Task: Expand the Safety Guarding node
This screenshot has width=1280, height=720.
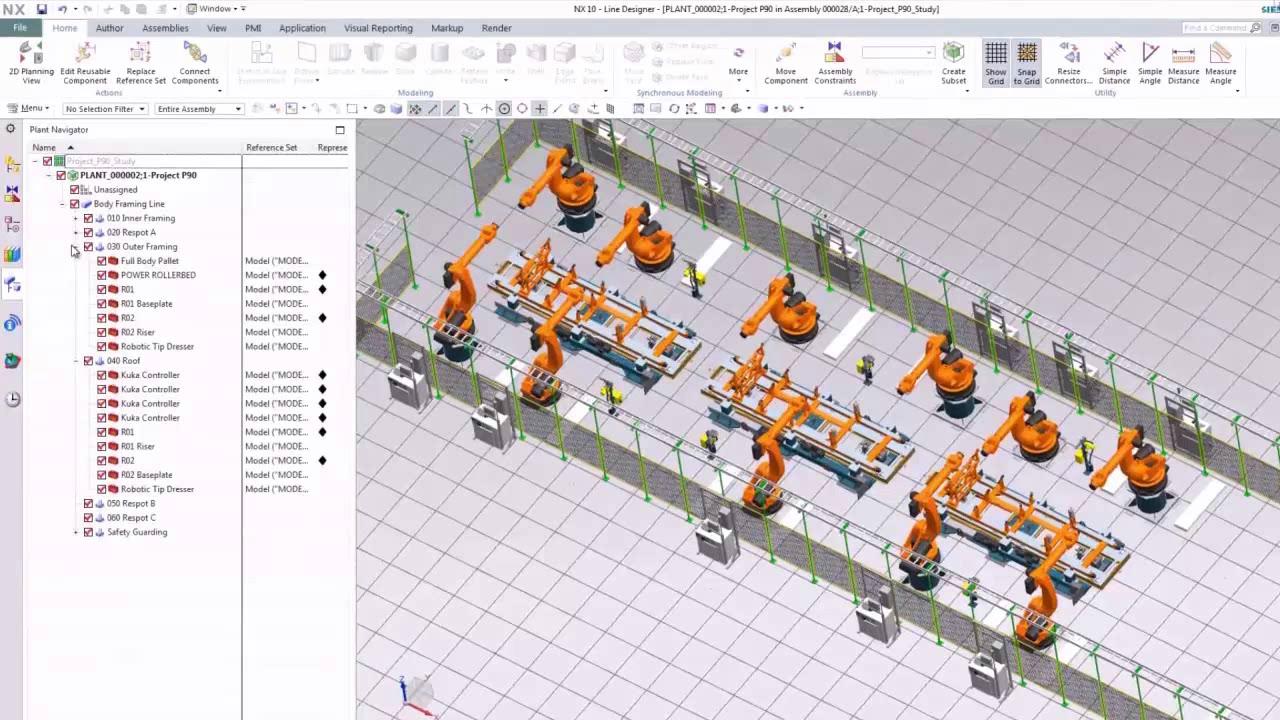Action: [76, 533]
